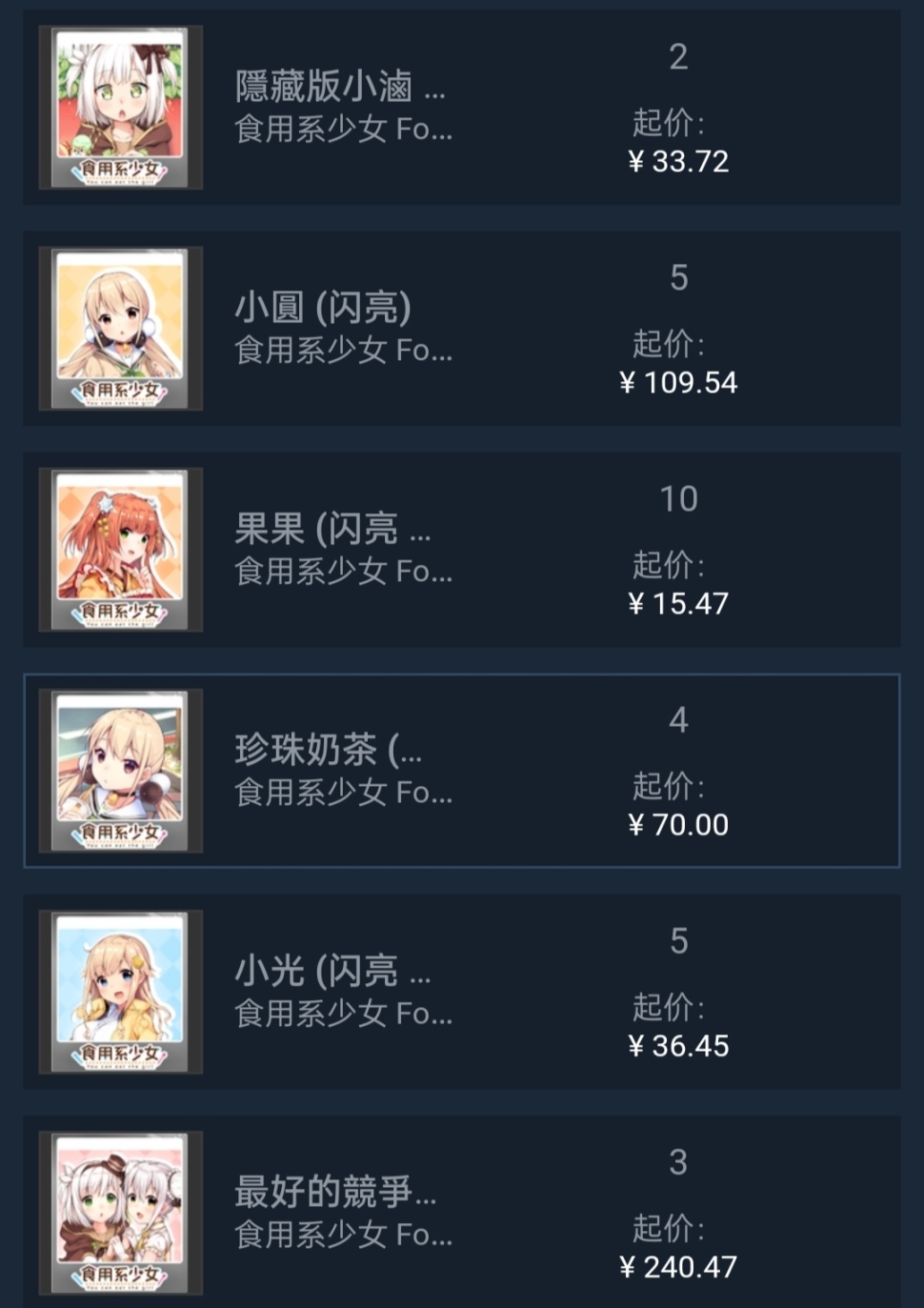Screen dimensions: 924x1308
Task: Open the 珍珠奶茶 card thumbnail
Action: click(x=120, y=771)
